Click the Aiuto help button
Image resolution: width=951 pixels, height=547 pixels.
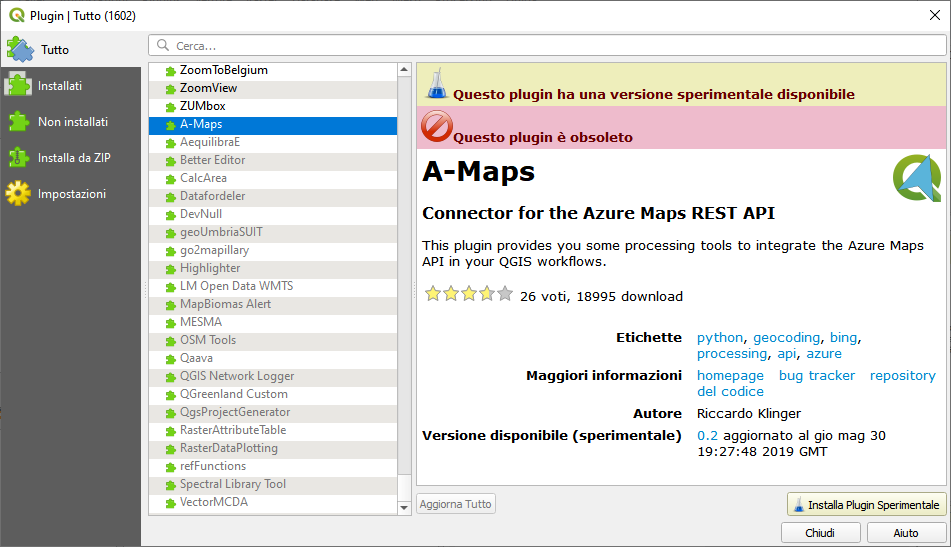coord(906,533)
